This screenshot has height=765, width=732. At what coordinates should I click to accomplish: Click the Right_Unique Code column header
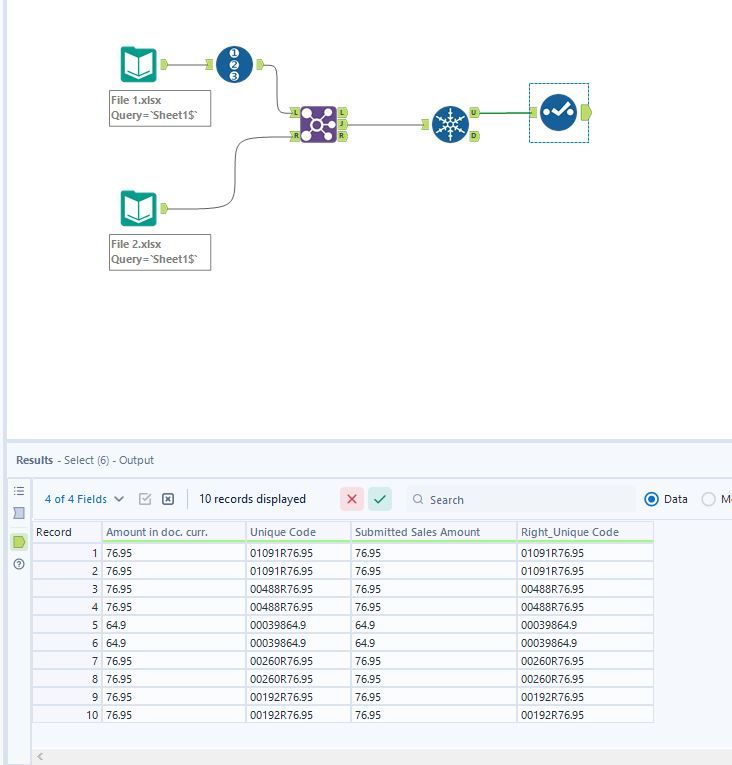585,532
